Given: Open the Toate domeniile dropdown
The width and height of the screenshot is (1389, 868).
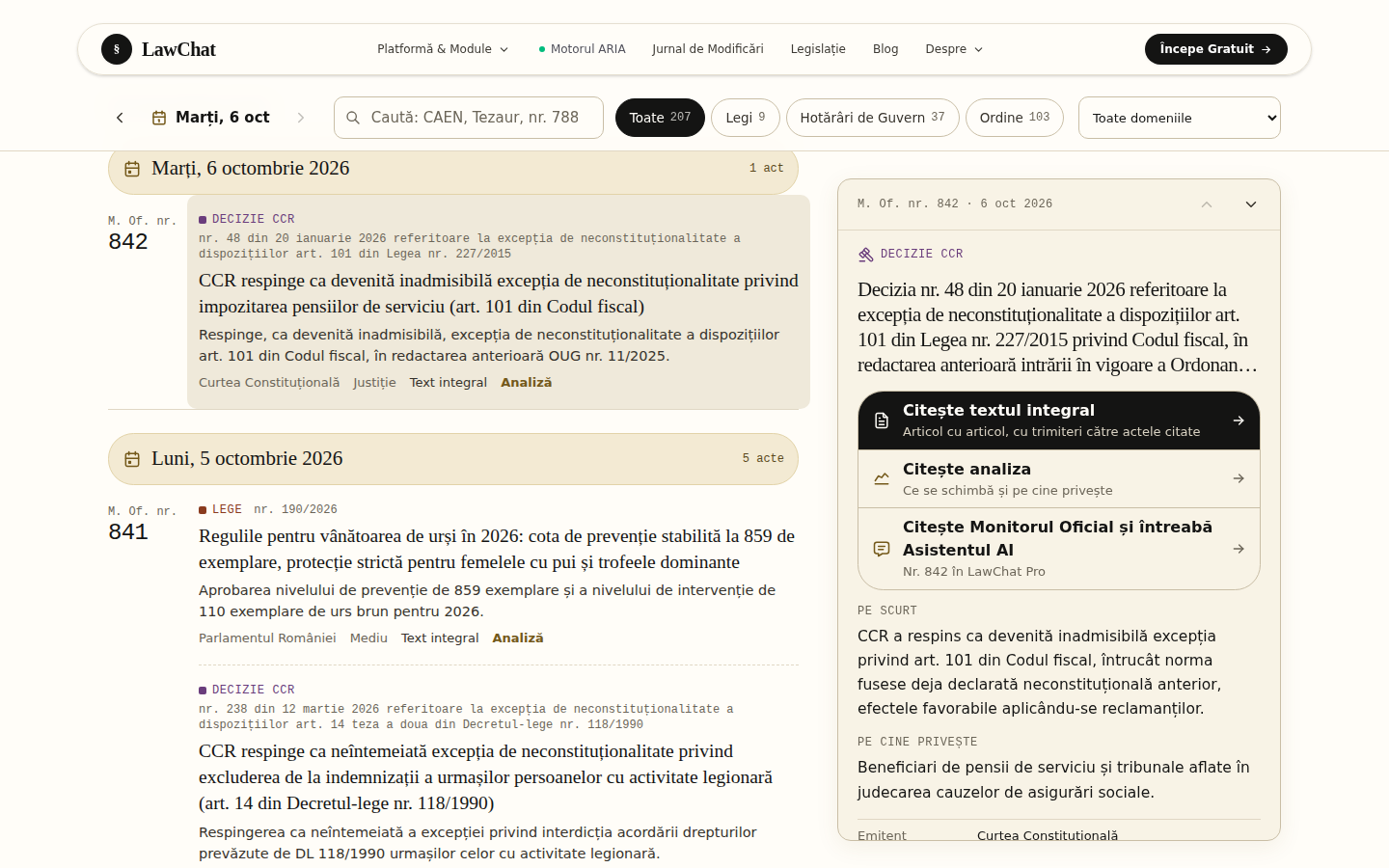Looking at the screenshot, I should [1180, 118].
